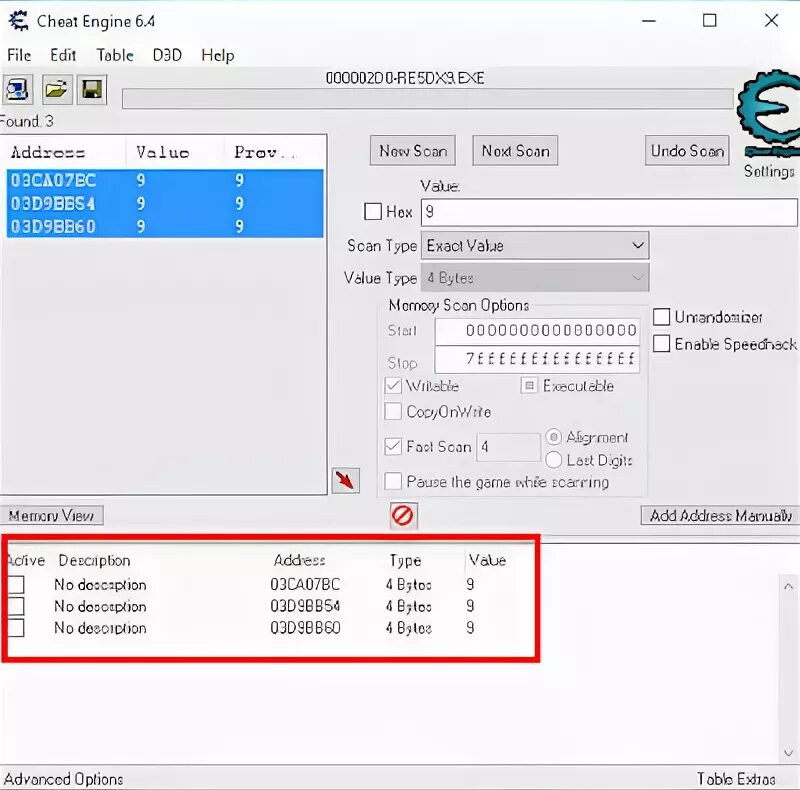Click the Start address field

[537, 331]
